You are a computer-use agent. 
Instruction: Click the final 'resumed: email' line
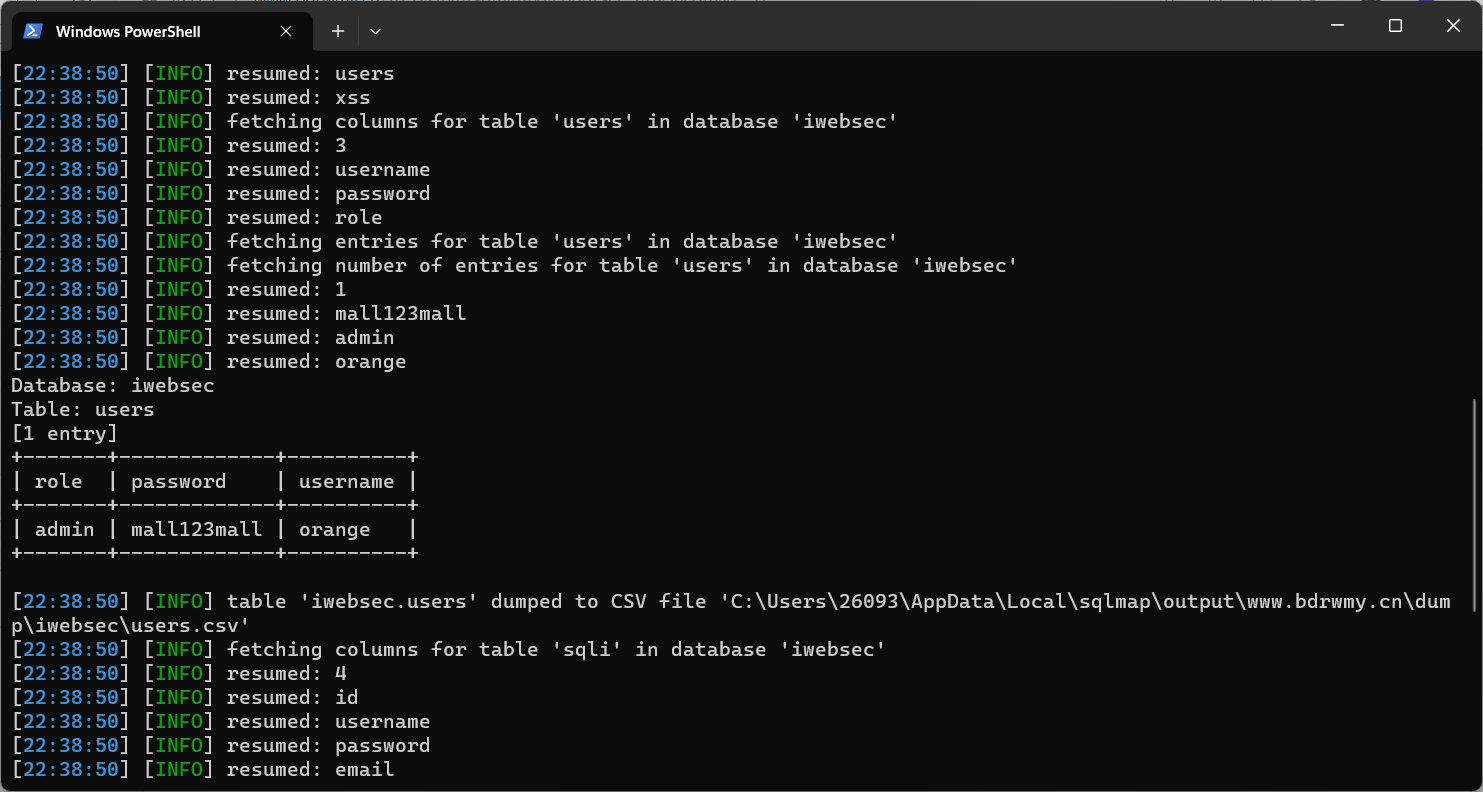pos(310,770)
